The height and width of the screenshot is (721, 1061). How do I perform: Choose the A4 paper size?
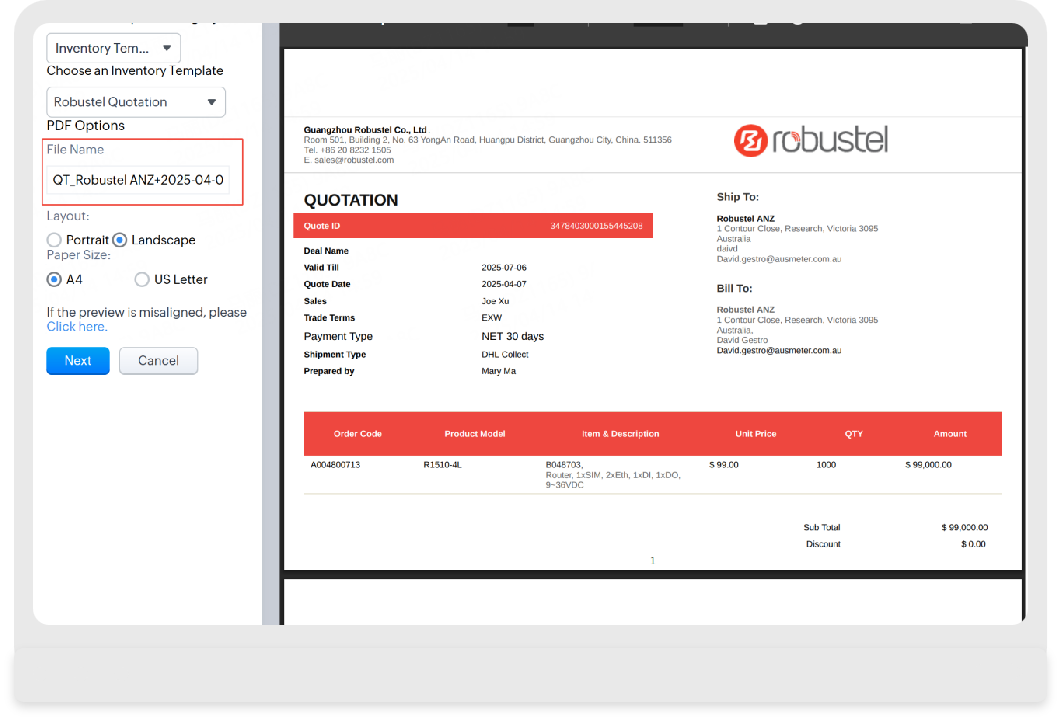(54, 279)
